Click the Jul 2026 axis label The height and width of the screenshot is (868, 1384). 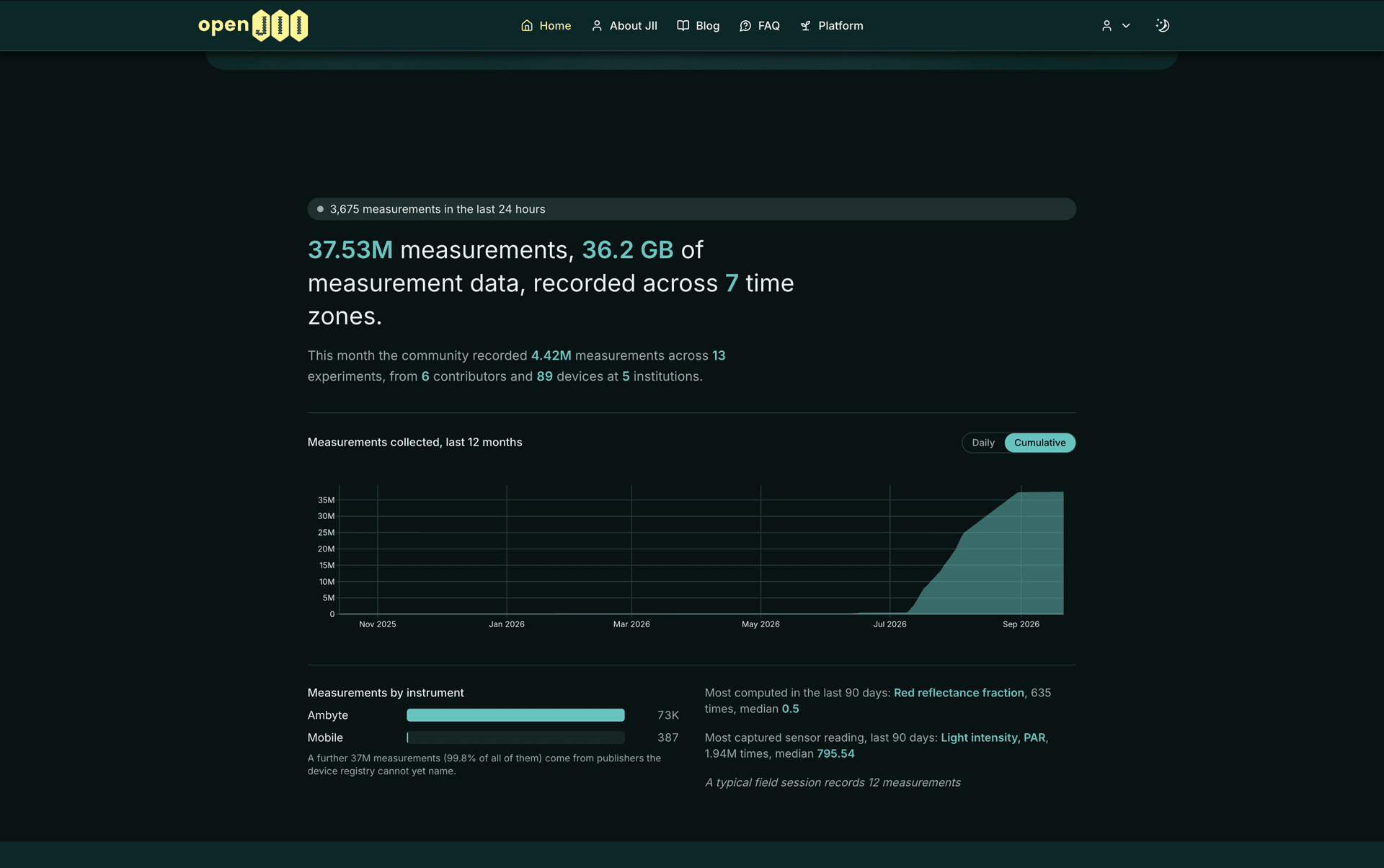pos(890,624)
